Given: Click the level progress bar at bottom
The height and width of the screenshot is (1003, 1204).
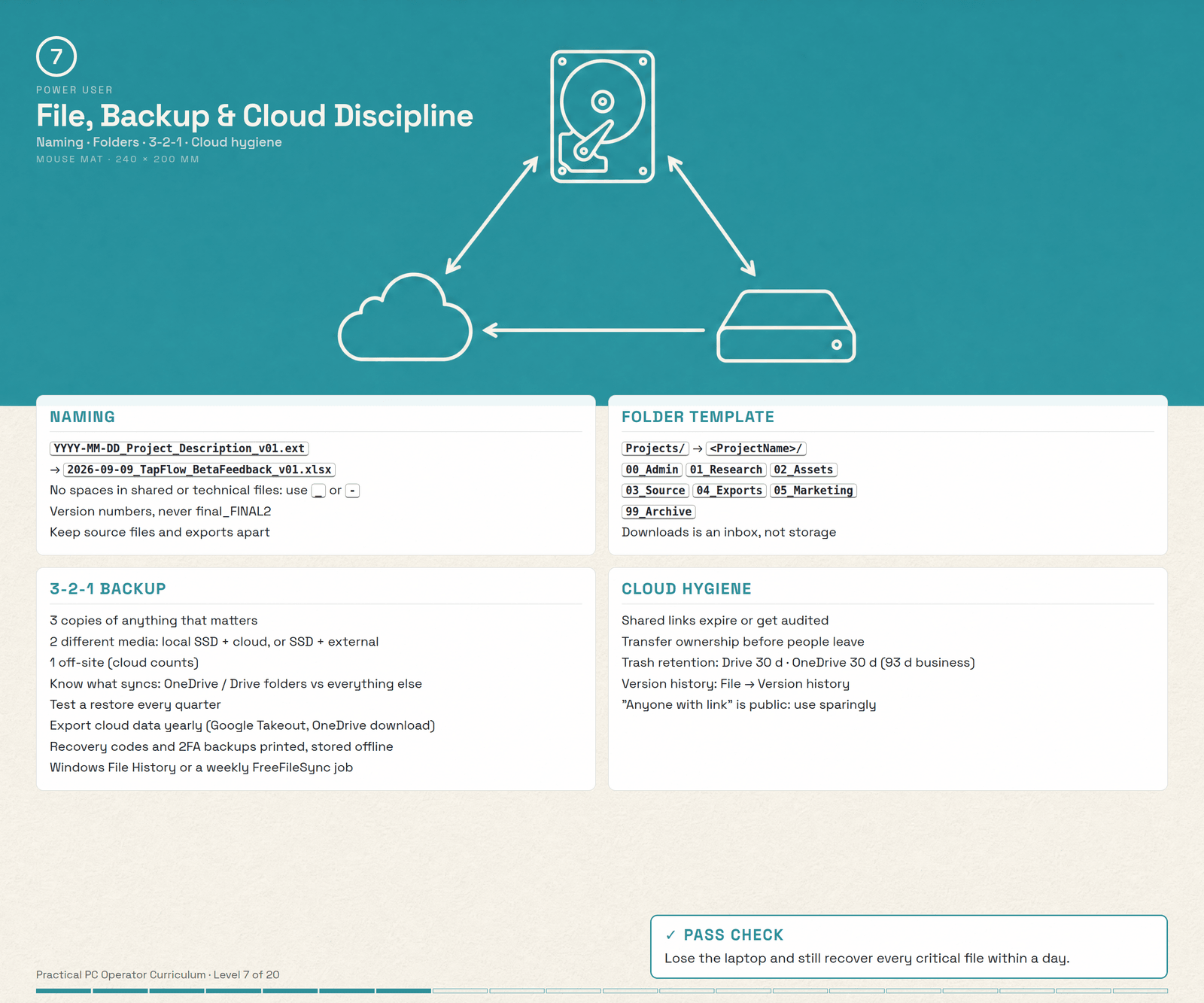Looking at the screenshot, I should click(602, 991).
